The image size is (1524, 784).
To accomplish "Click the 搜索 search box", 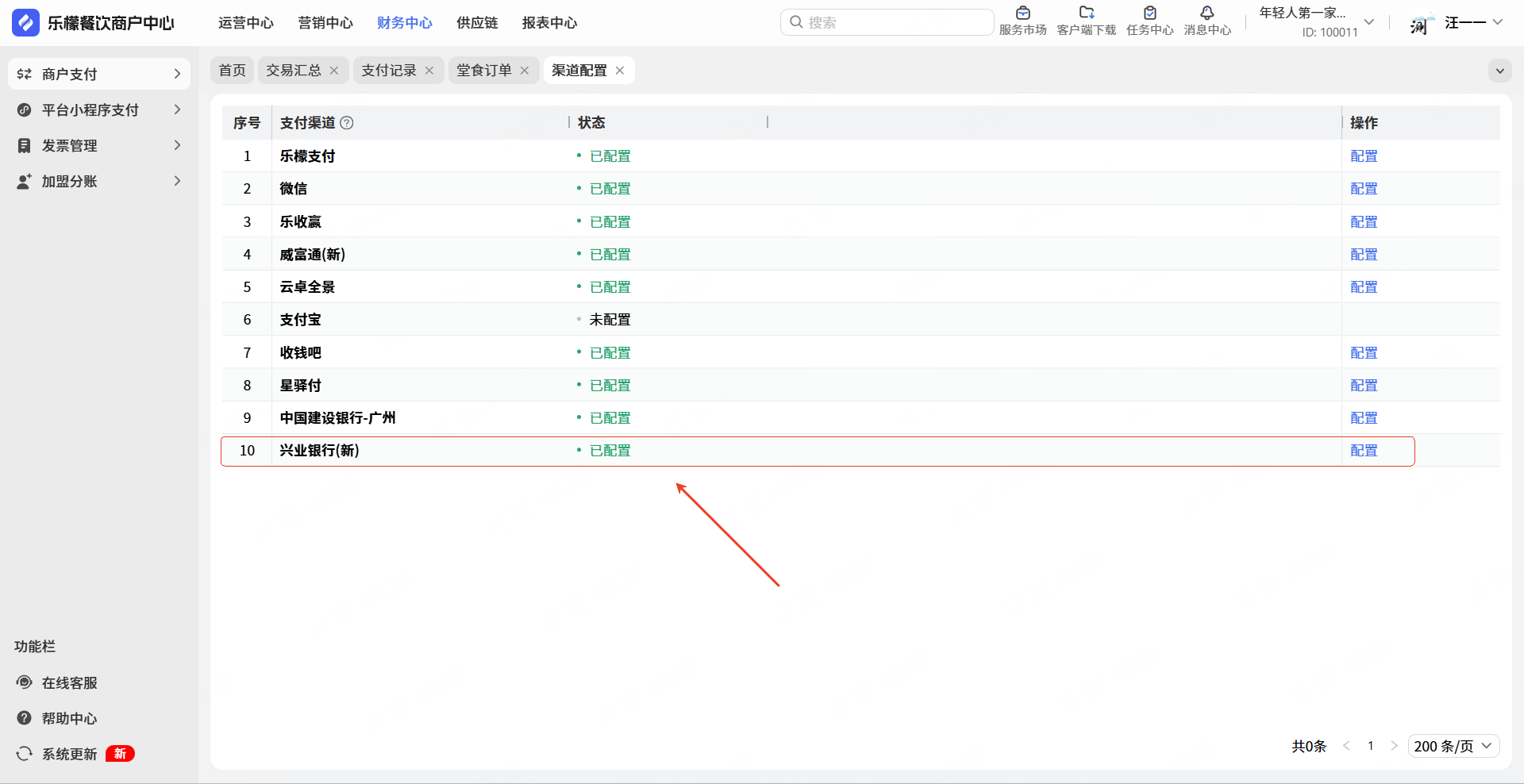I will pyautogui.click(x=887, y=22).
